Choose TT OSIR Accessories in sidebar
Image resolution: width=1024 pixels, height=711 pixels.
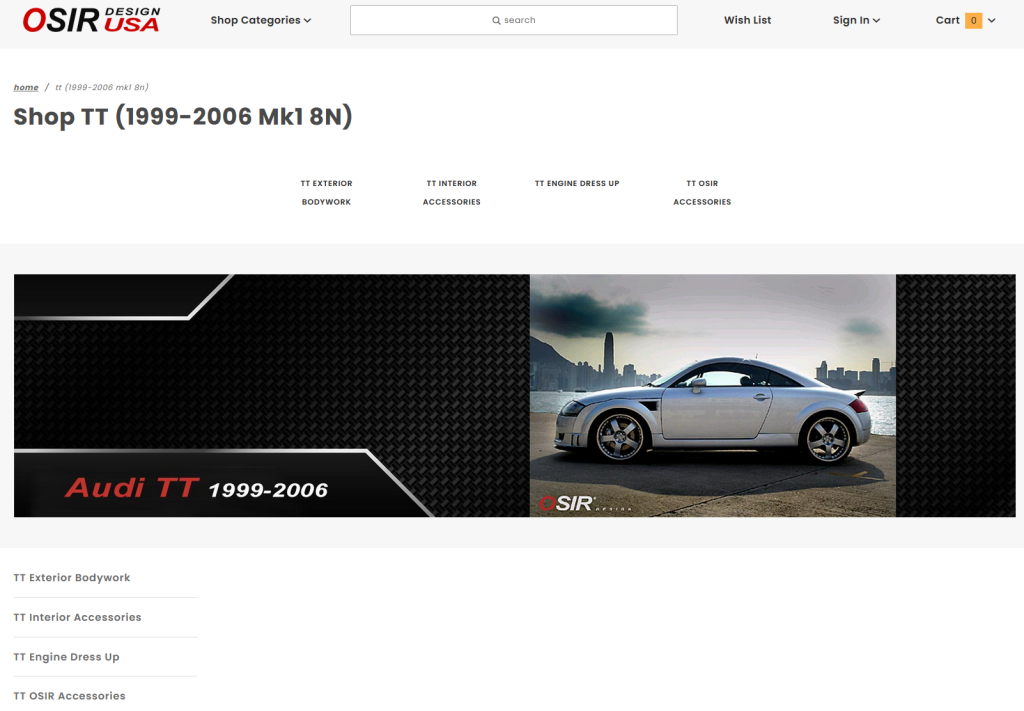(69, 696)
